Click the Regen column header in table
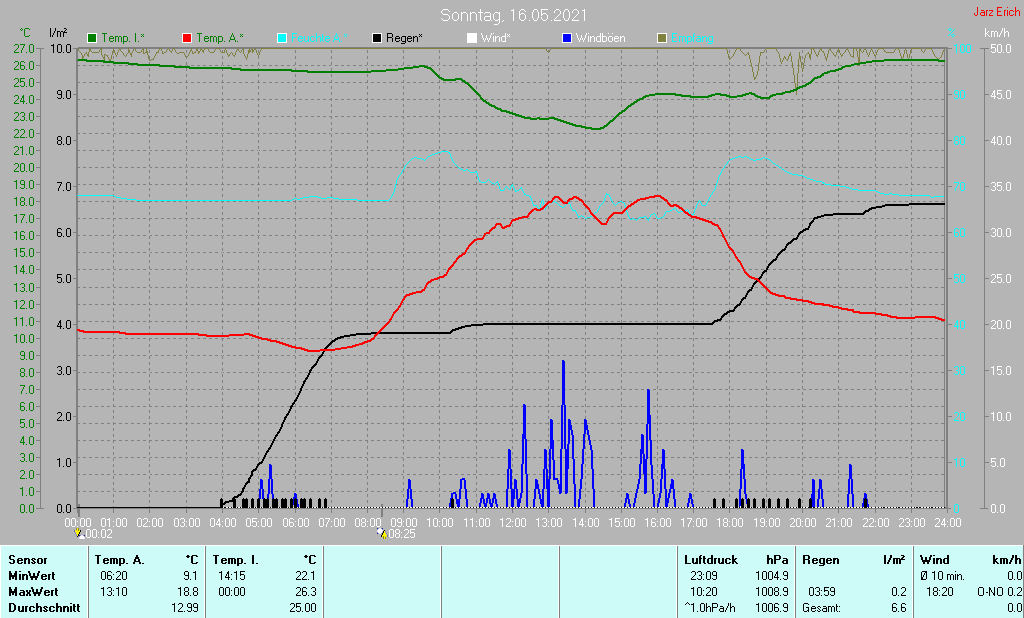1024x618 pixels. pyautogui.click(x=820, y=560)
